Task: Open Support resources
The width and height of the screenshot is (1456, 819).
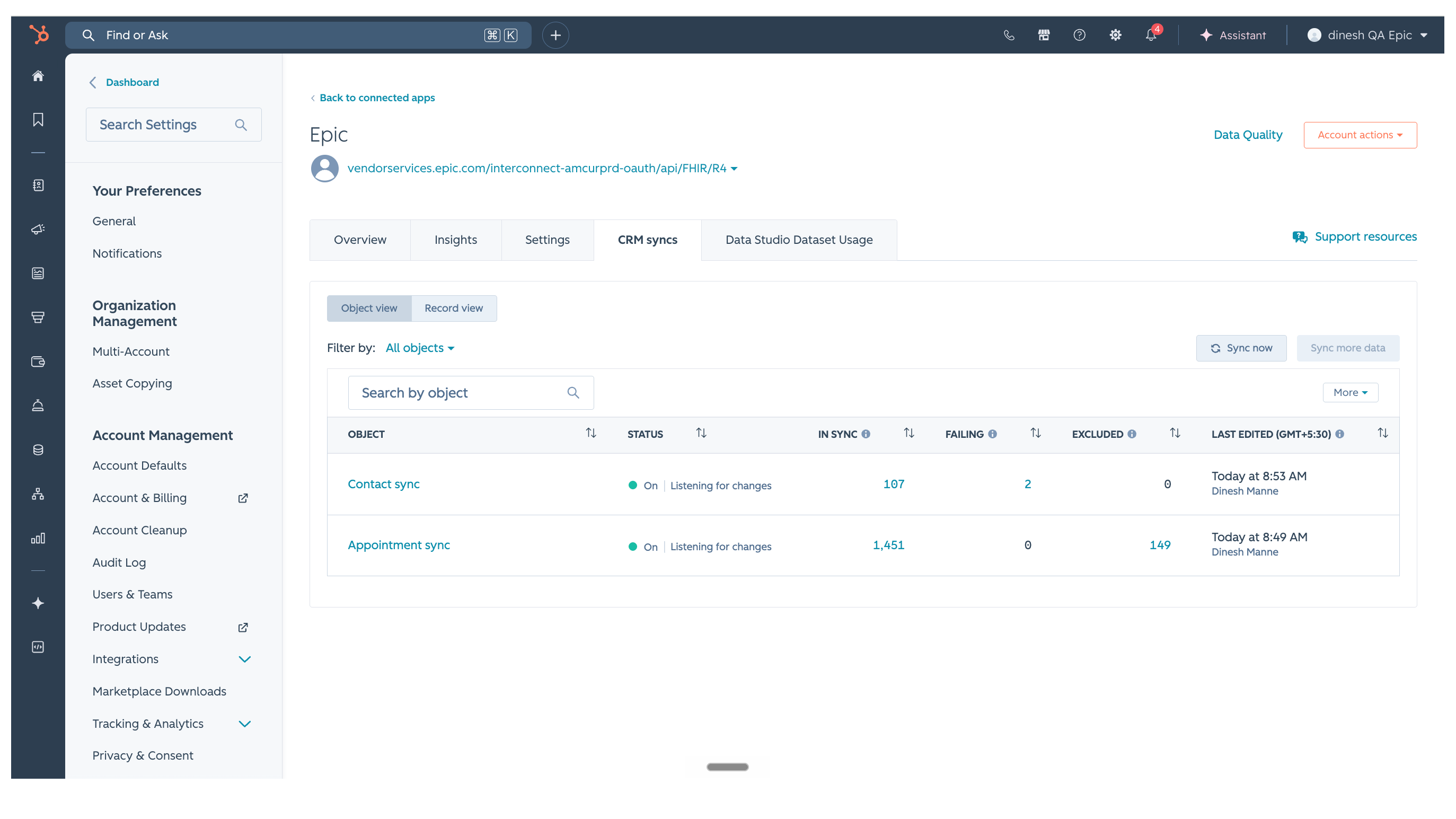Action: (x=1354, y=237)
